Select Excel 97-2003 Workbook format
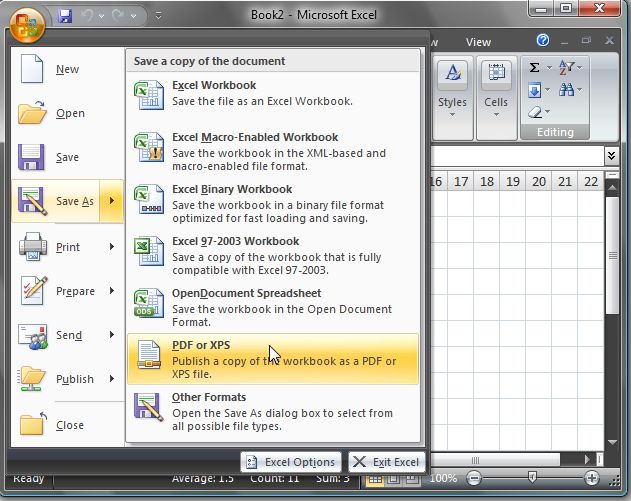Screen dimensions: 631x501 click(x=273, y=255)
